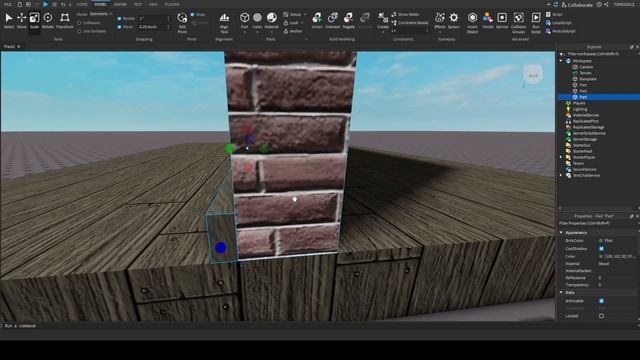
Task: Expand the StarterPlayer tree node
Action: (x=562, y=157)
